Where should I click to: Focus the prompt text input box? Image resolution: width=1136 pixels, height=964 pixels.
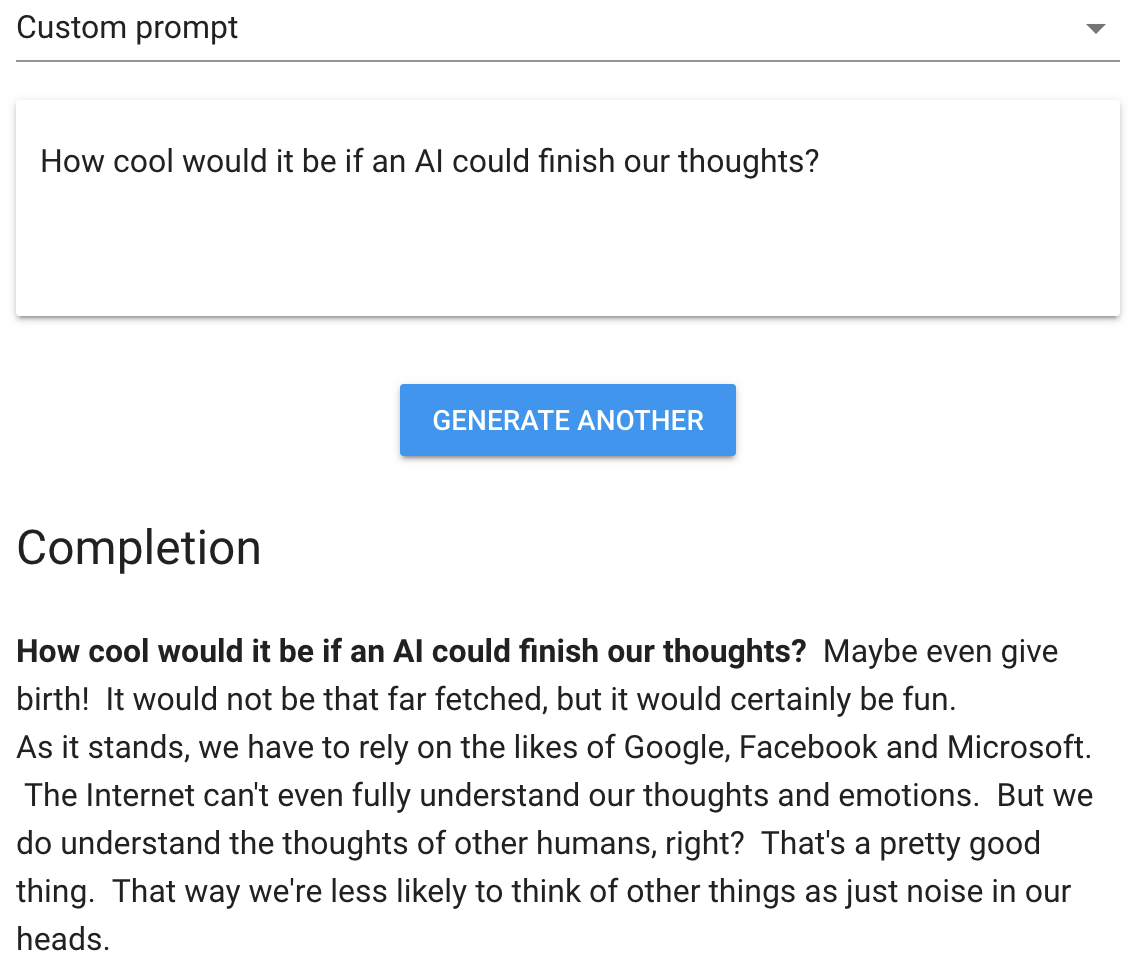(568, 208)
